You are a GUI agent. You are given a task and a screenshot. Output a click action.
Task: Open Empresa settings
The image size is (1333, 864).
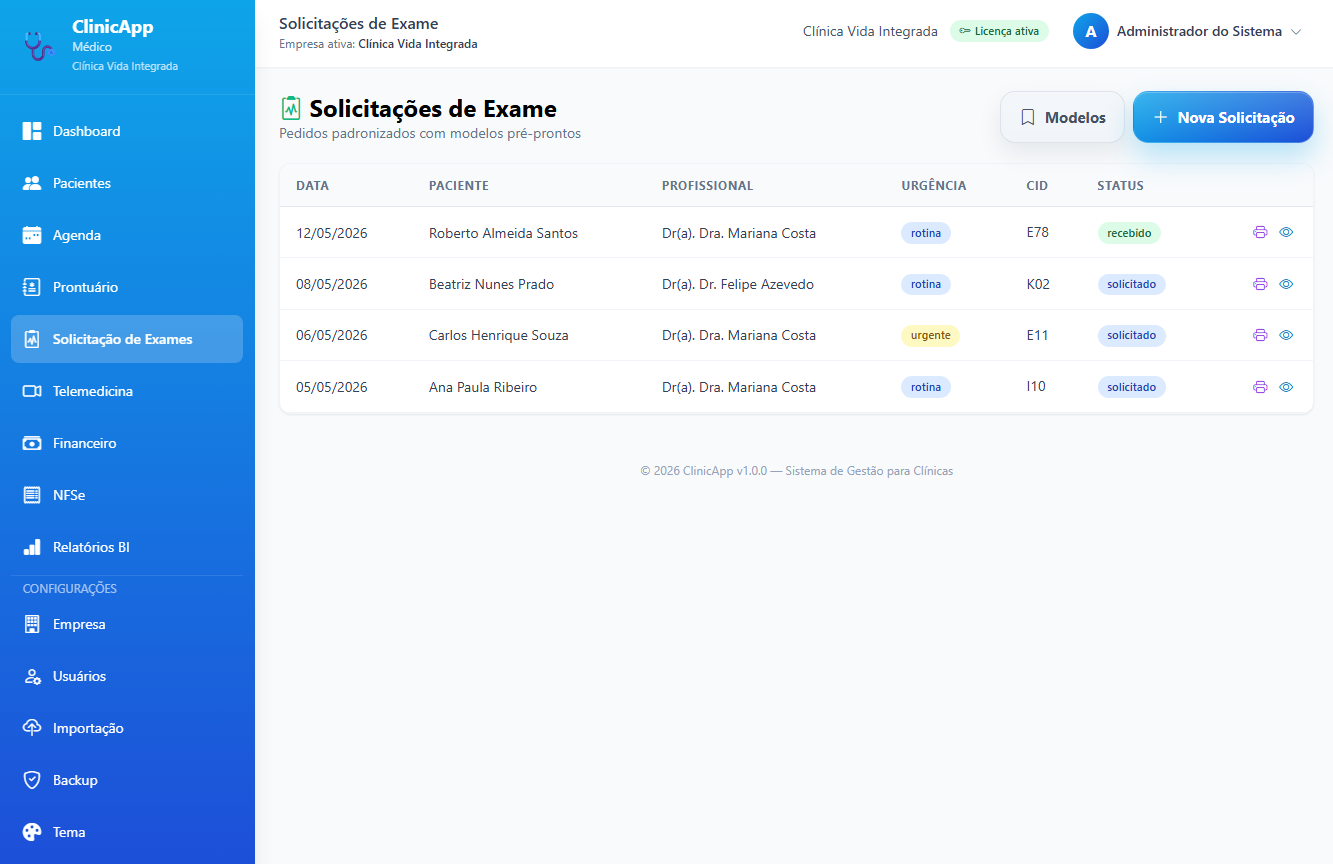[x=127, y=624]
